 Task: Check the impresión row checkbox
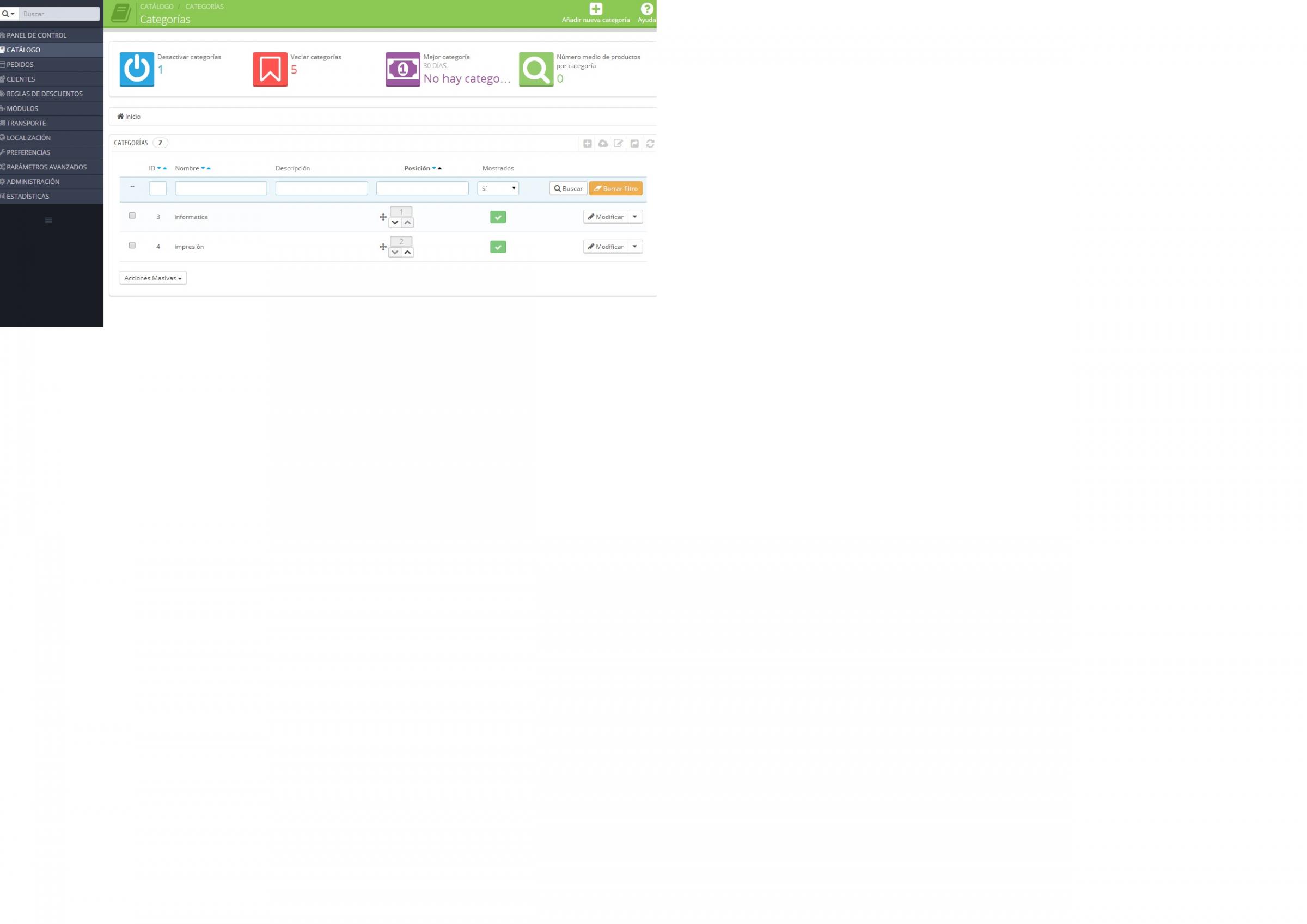pos(132,246)
